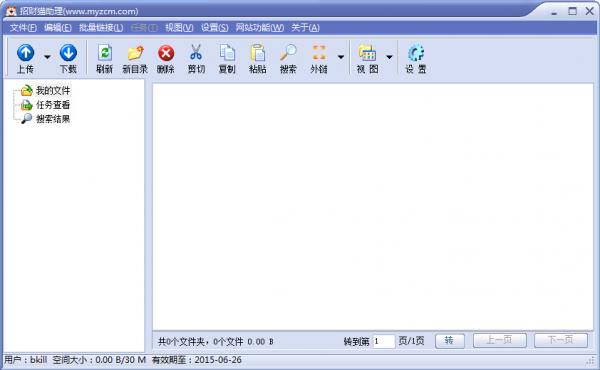Image resolution: width=600 pixels, height=370 pixels.
Task: Expand the dropdown arrow next to 外链
Action: (x=341, y=57)
